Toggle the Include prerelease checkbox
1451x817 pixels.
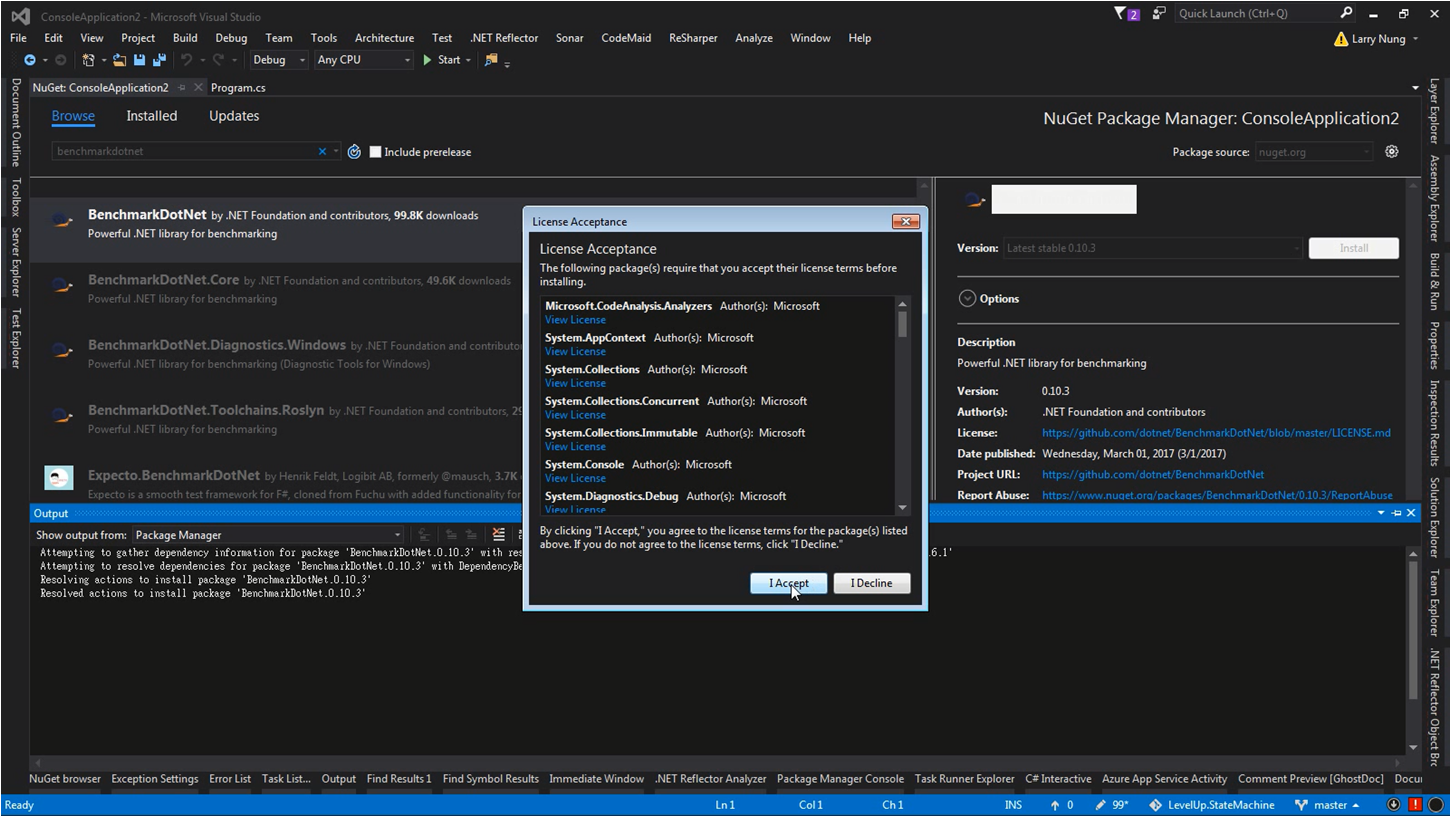(x=376, y=152)
